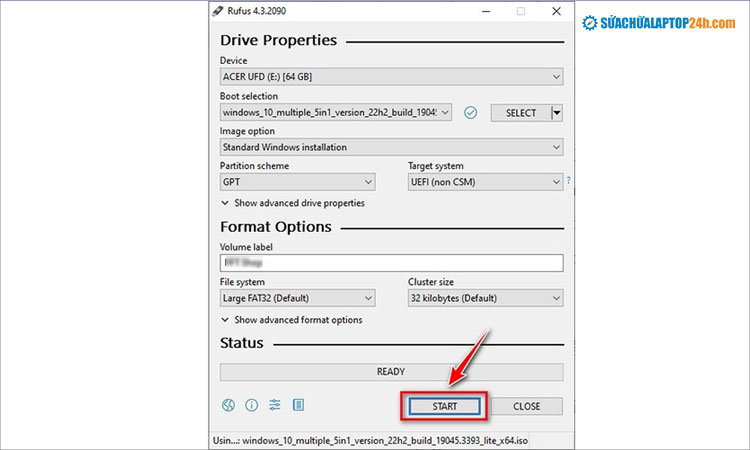This screenshot has height=450, width=750.
Task: Click the About info icon
Action: tap(251, 406)
